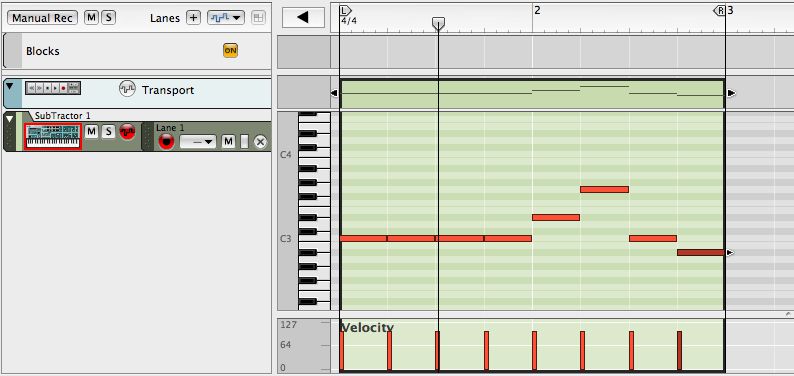Enable record on Lane 1
Image resolution: width=794 pixels, height=376 pixels.
click(166, 142)
